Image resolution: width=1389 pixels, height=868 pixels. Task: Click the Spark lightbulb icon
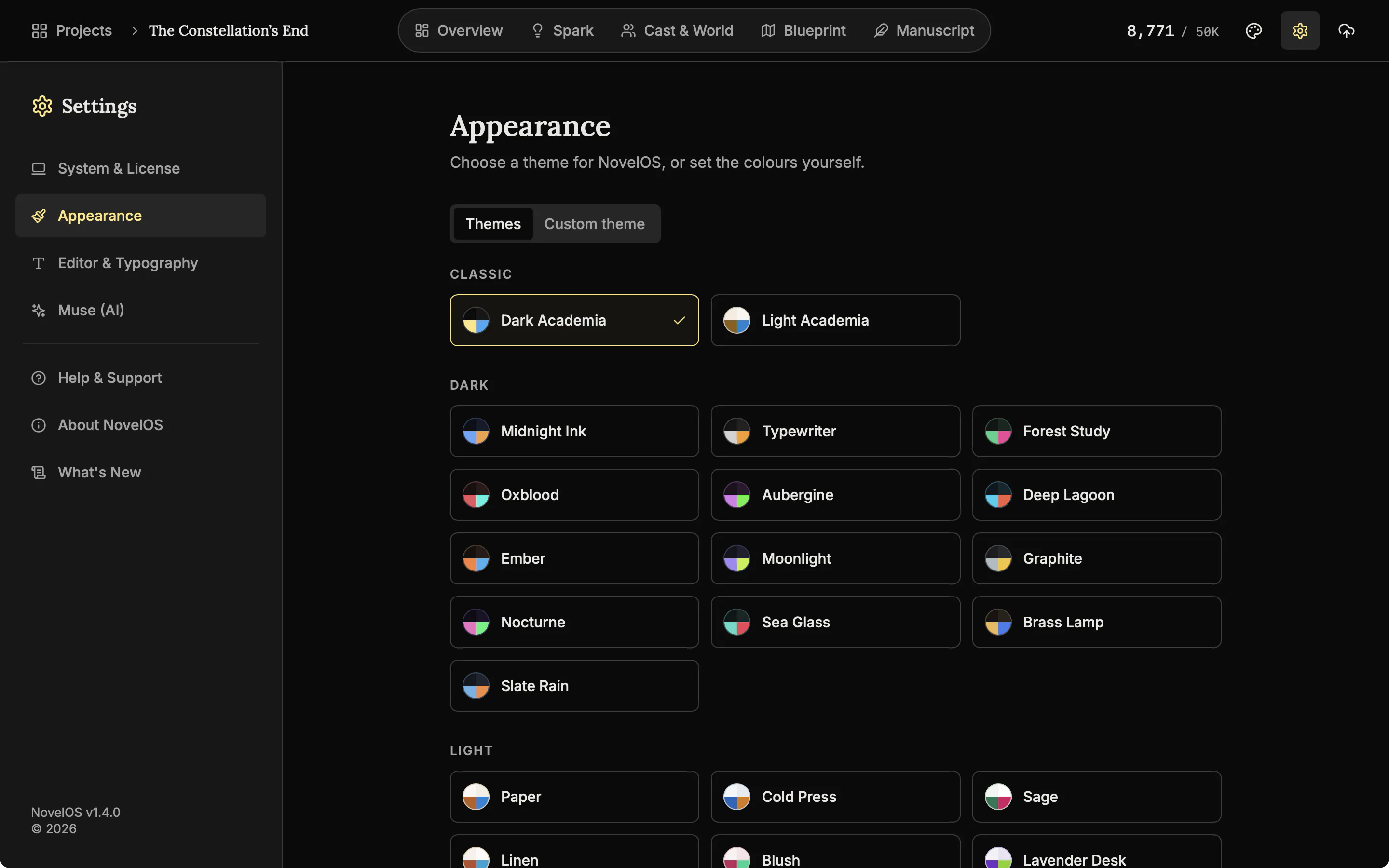(x=537, y=30)
